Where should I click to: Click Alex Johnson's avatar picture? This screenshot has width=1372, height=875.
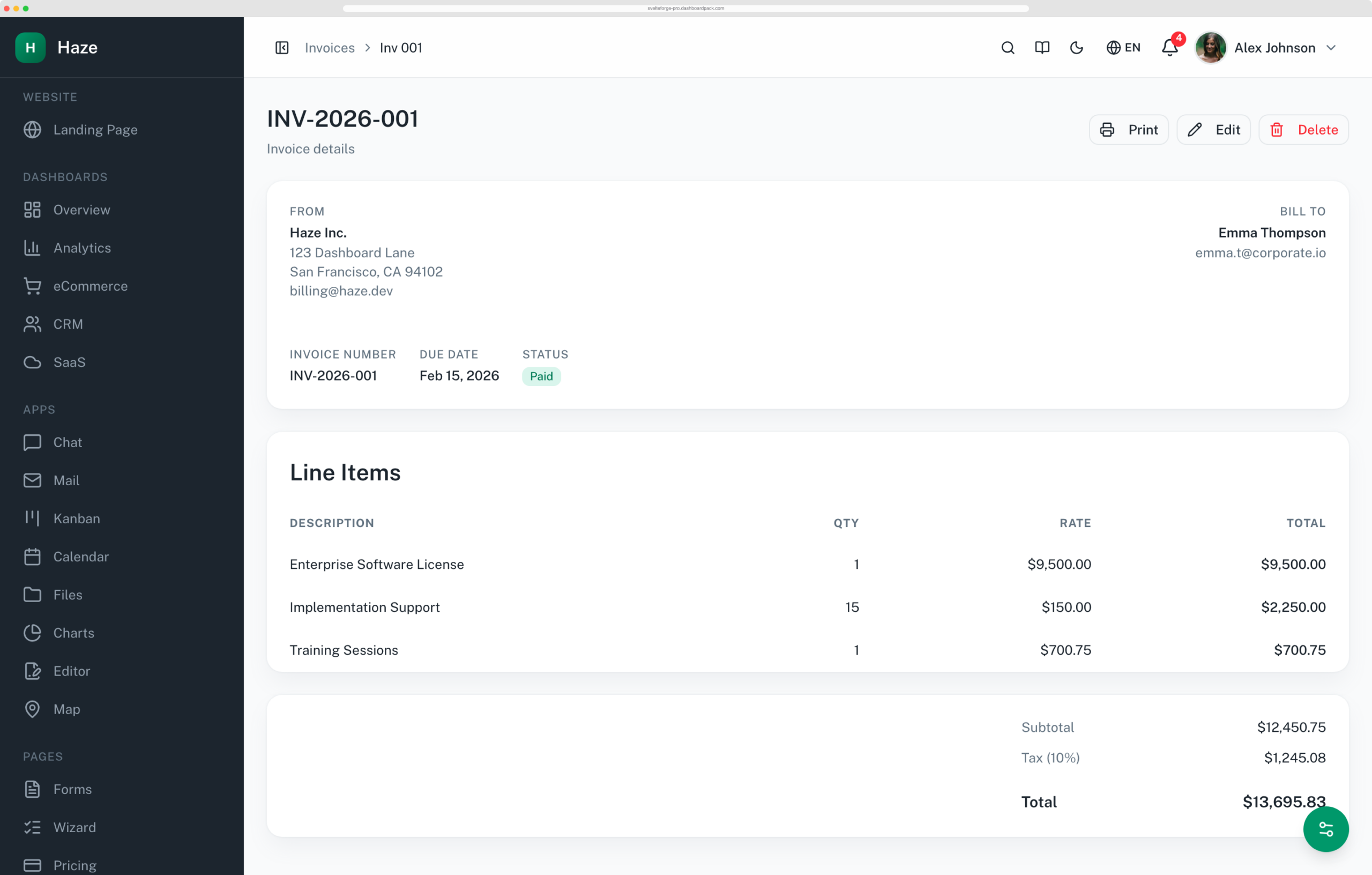(x=1210, y=48)
